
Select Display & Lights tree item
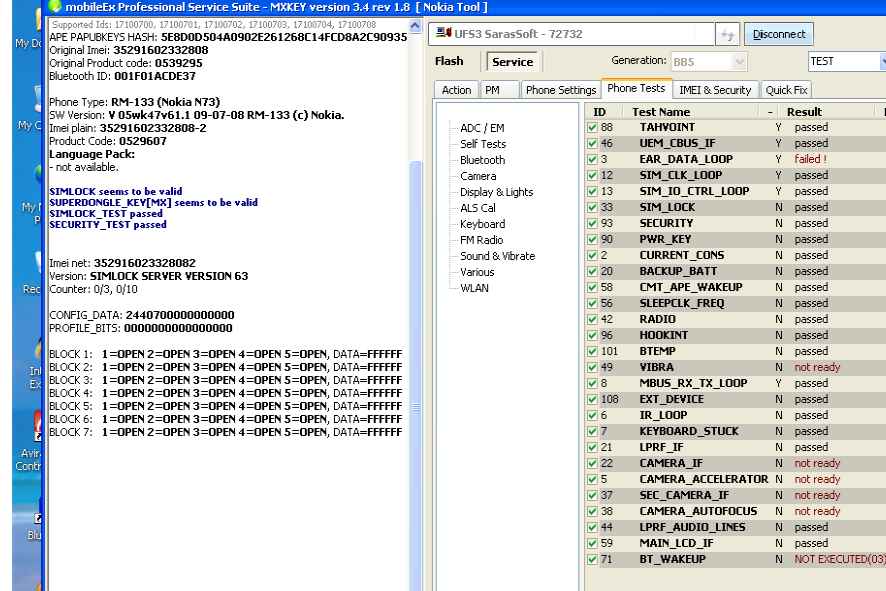click(x=496, y=192)
